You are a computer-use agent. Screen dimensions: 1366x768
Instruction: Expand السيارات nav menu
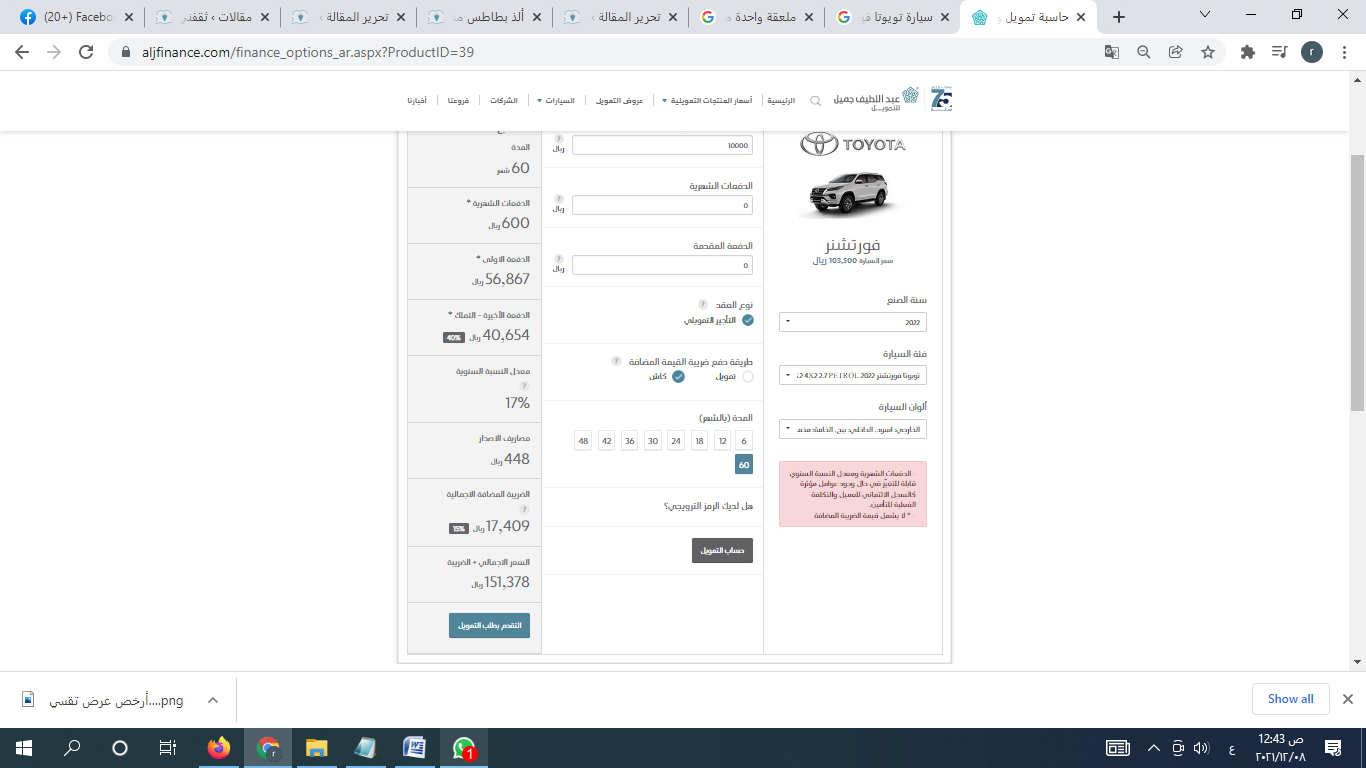(x=556, y=101)
